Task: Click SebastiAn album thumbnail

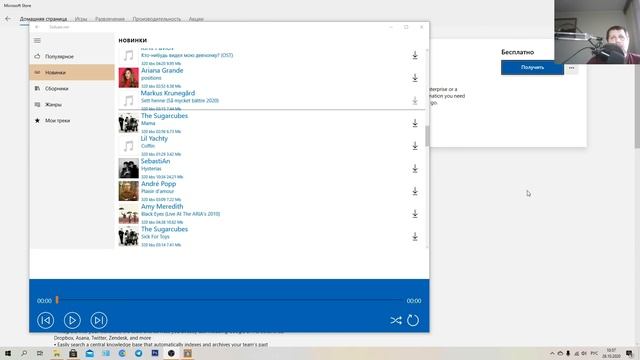Action: point(129,168)
